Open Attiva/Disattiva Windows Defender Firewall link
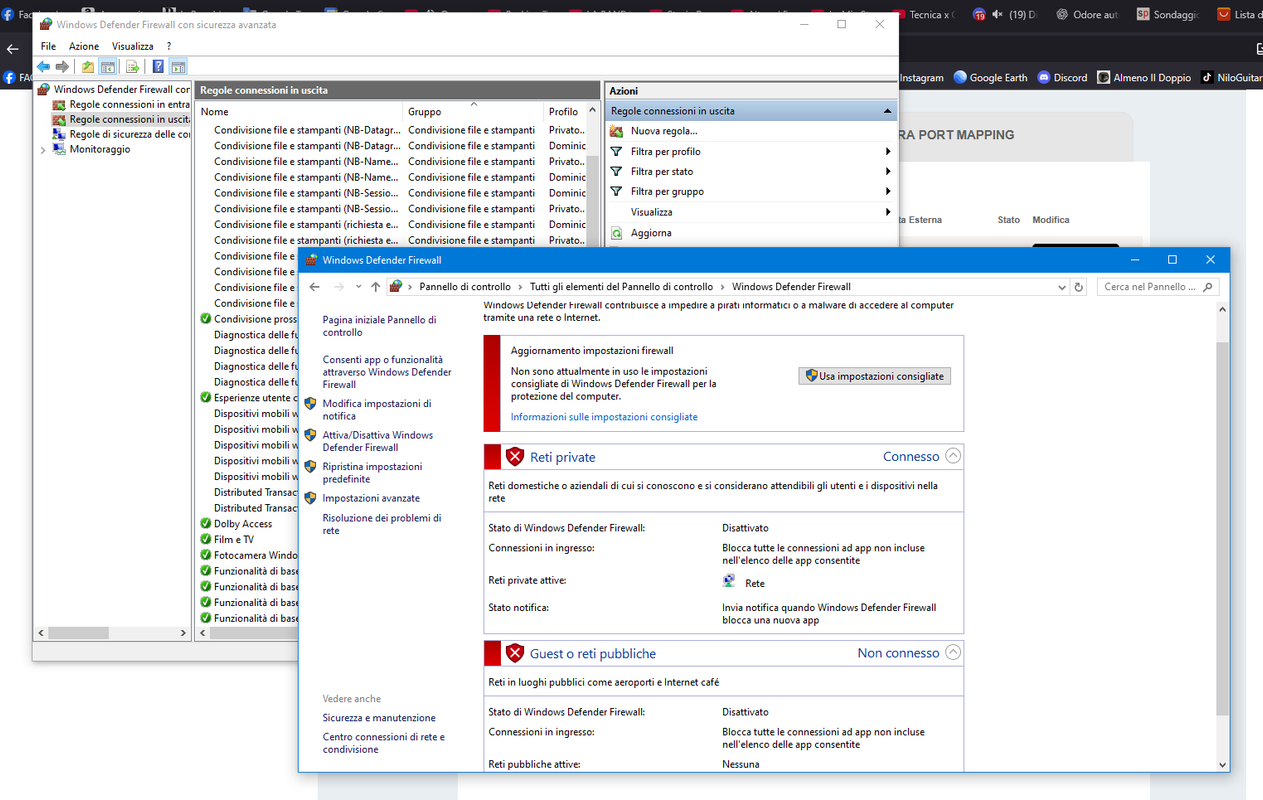The height and width of the screenshot is (800, 1263). (x=378, y=441)
